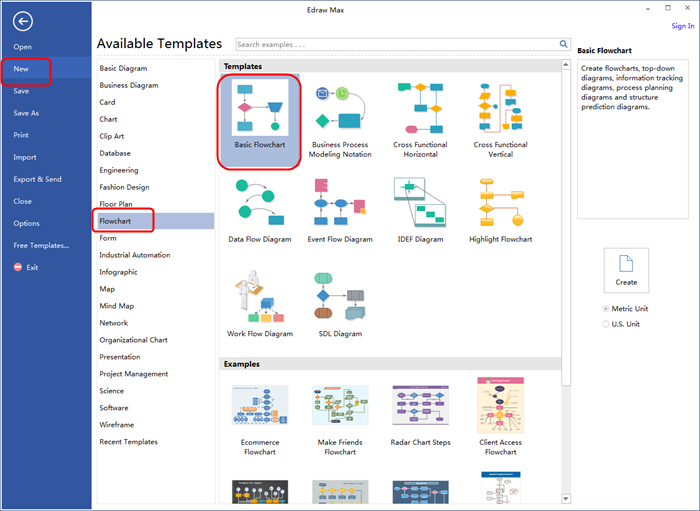This screenshot has height=511, width=700.
Task: Select Network category
Action: click(x=113, y=323)
